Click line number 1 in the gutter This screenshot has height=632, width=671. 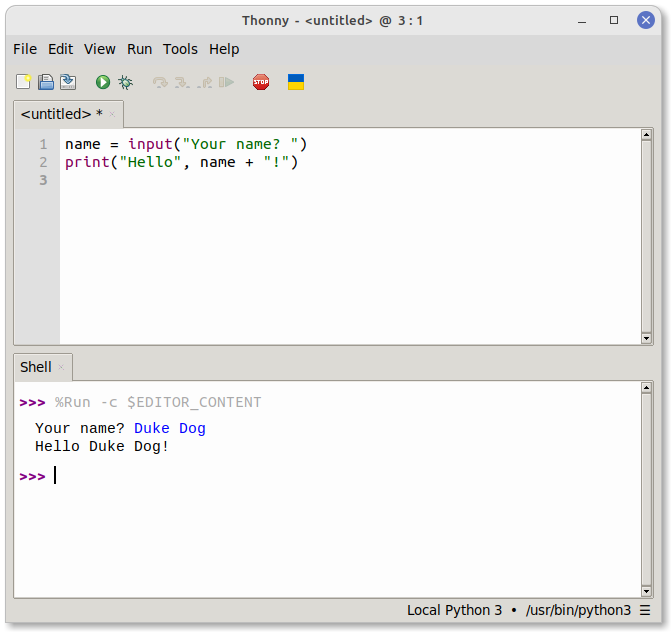[x=43, y=144]
